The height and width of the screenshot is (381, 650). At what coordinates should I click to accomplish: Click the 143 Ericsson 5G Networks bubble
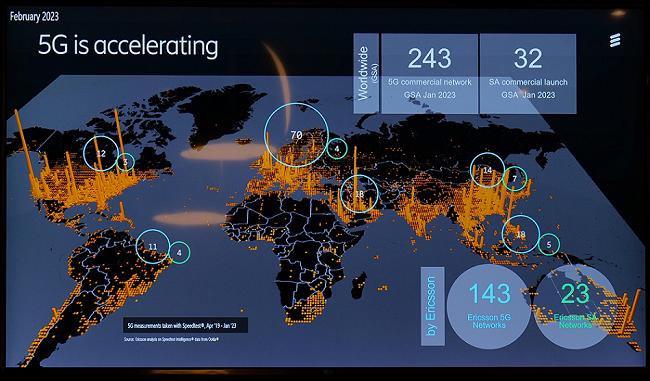tap(489, 306)
